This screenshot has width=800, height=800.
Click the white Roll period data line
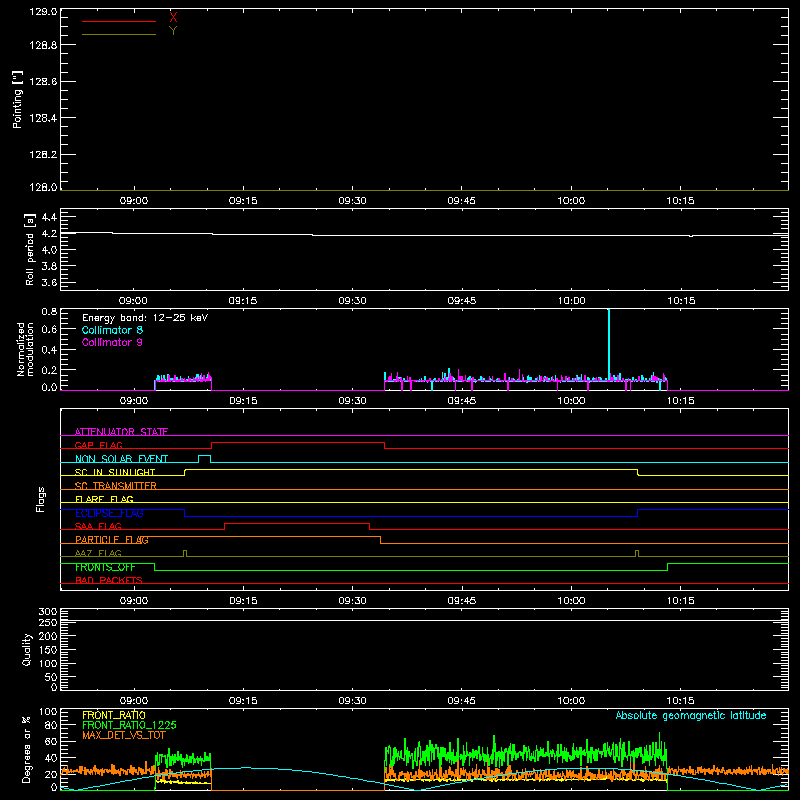tap(424, 235)
